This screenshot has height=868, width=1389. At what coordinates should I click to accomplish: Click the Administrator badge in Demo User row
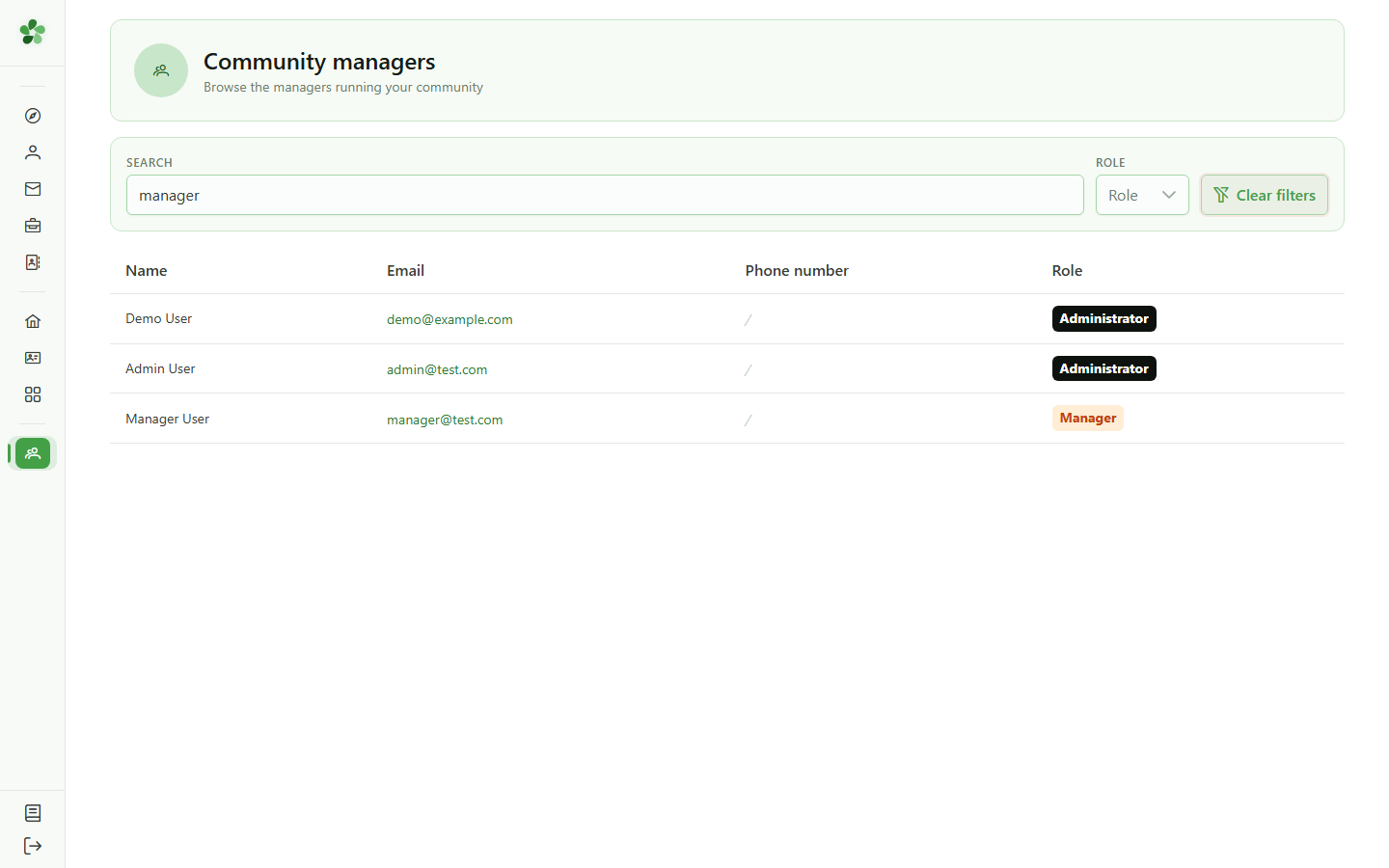tap(1104, 318)
